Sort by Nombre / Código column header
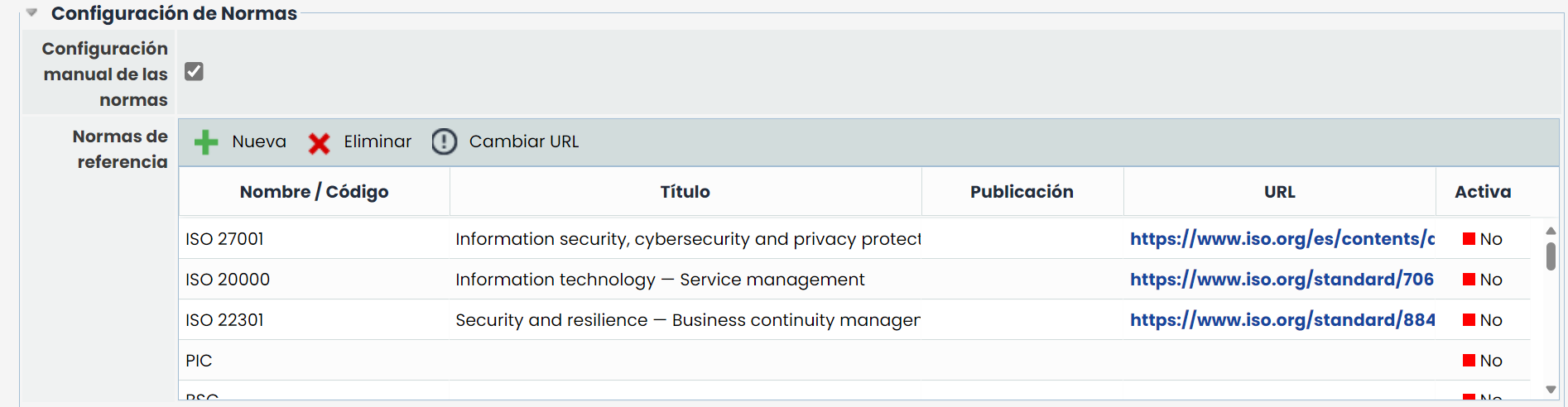Viewport: 1568px width, 407px height. pyautogui.click(x=314, y=192)
